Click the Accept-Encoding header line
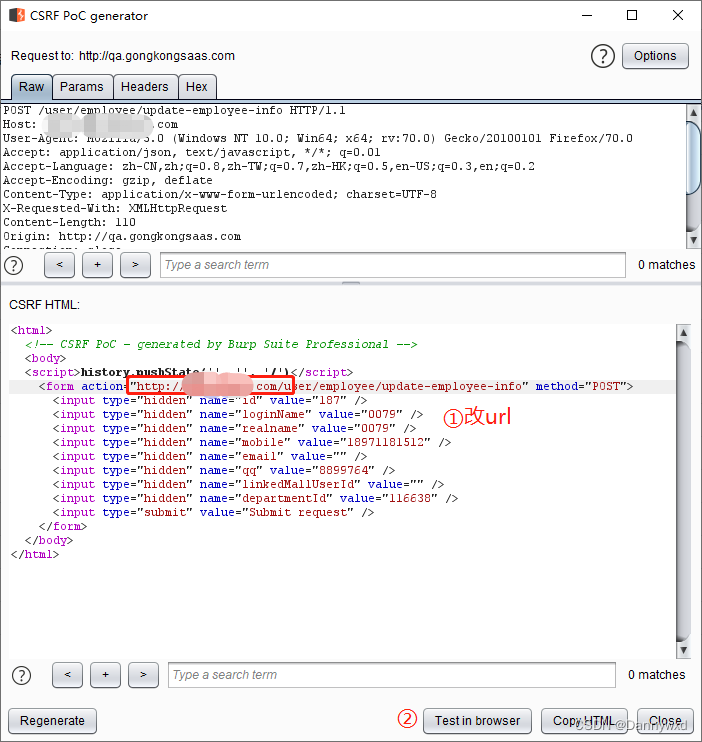The width and height of the screenshot is (702, 742). [x=108, y=181]
